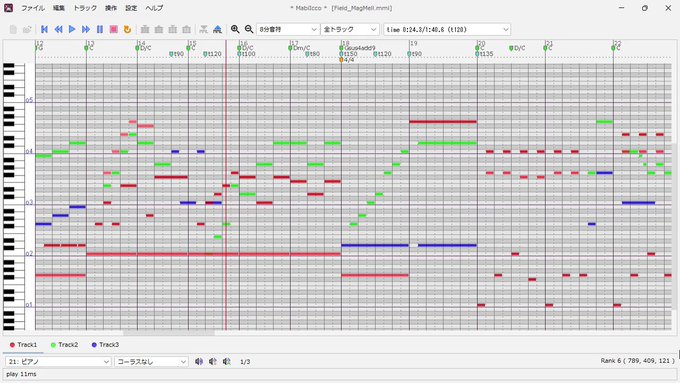Click first speaker icon next to chorus dropdown
680x383 pixels.
pos(199,361)
